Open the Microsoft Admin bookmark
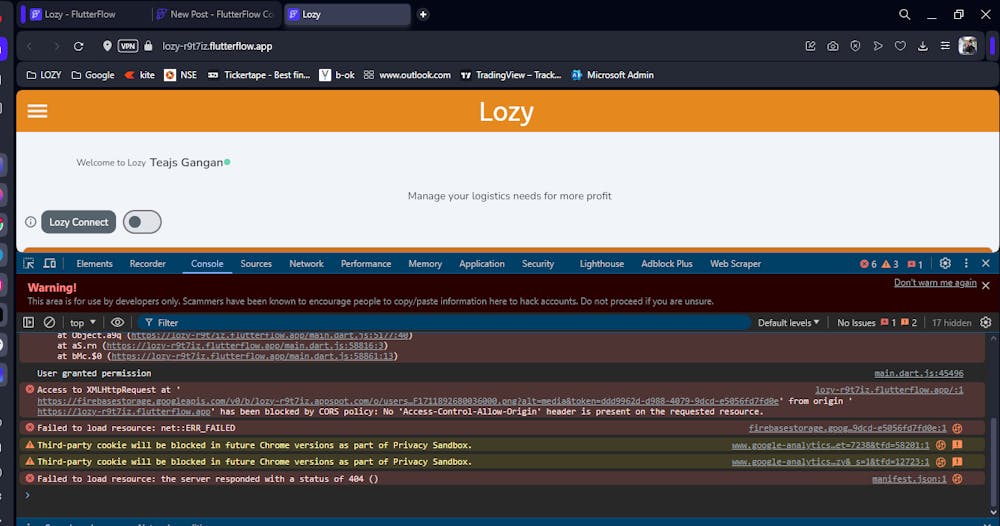1000x526 pixels. point(612,75)
